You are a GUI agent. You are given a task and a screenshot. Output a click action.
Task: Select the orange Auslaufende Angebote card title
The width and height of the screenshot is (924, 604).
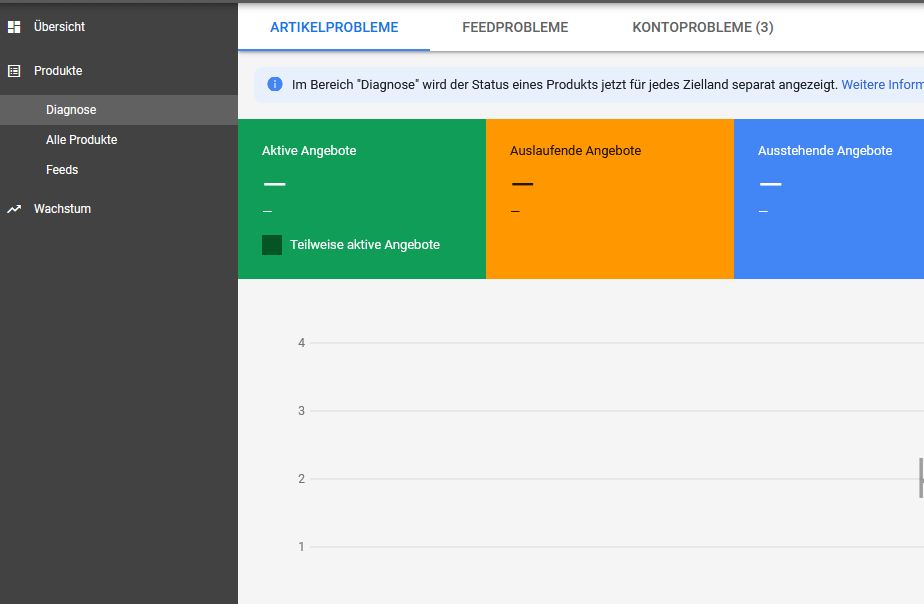tap(575, 151)
